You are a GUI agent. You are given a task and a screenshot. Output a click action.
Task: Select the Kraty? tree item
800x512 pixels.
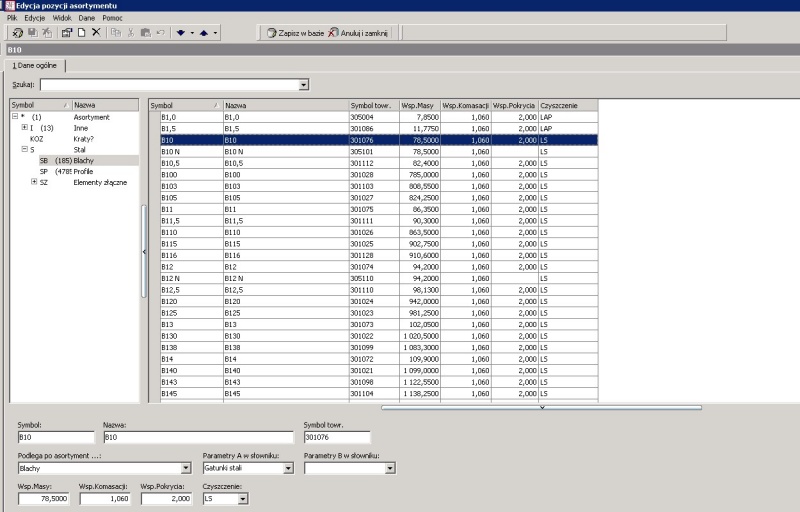coord(84,139)
